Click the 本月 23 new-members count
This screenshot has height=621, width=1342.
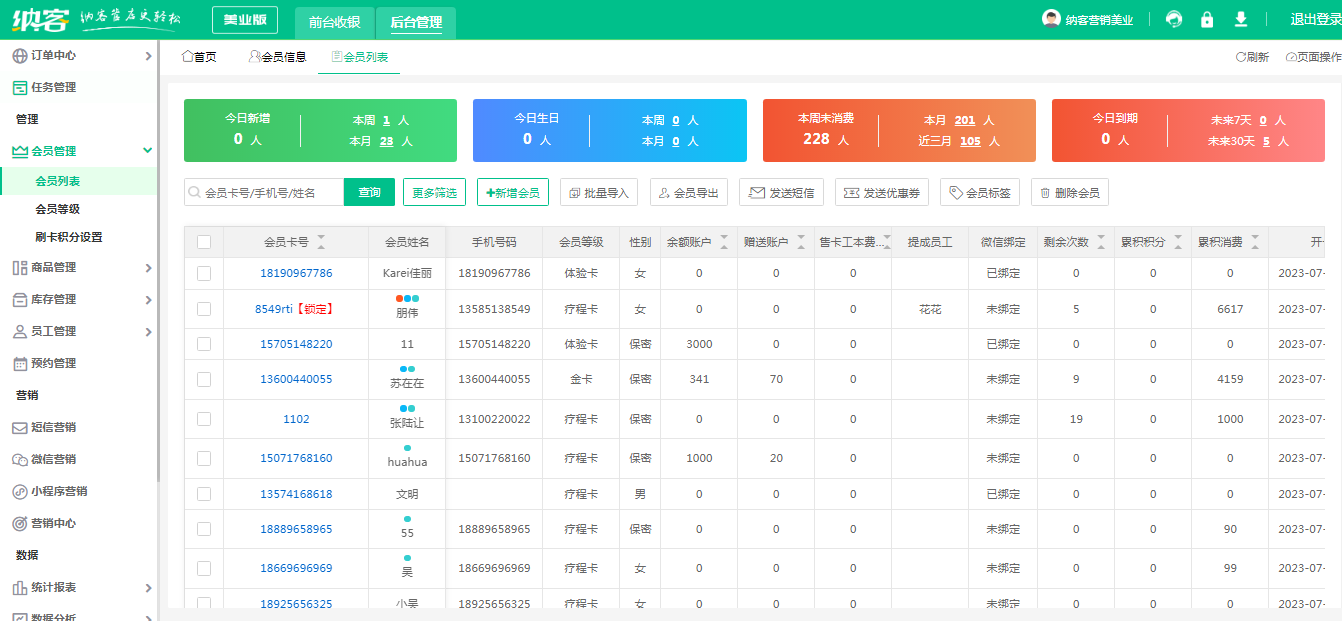387,141
